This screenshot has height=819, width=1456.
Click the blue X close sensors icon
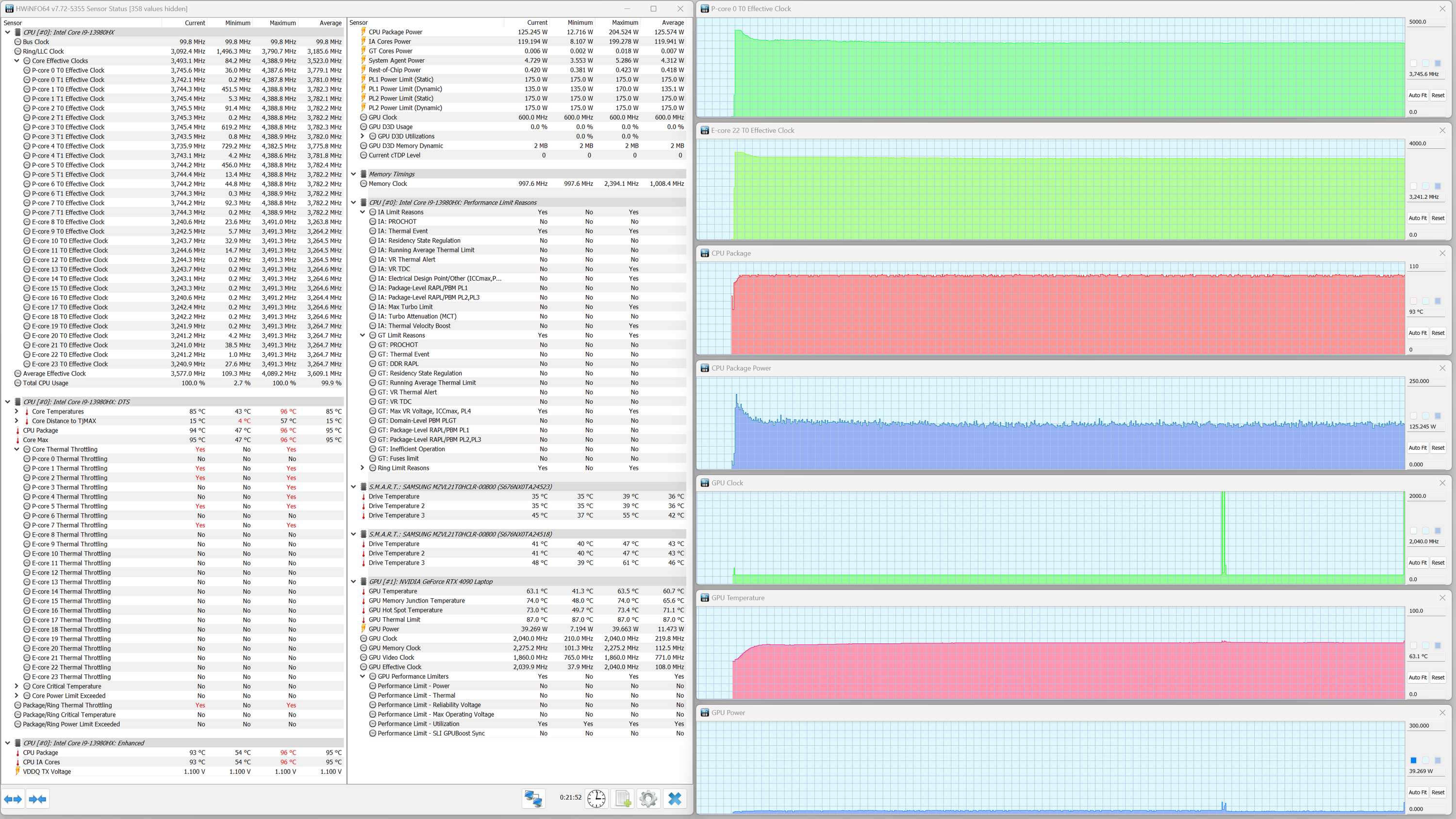coord(675,798)
